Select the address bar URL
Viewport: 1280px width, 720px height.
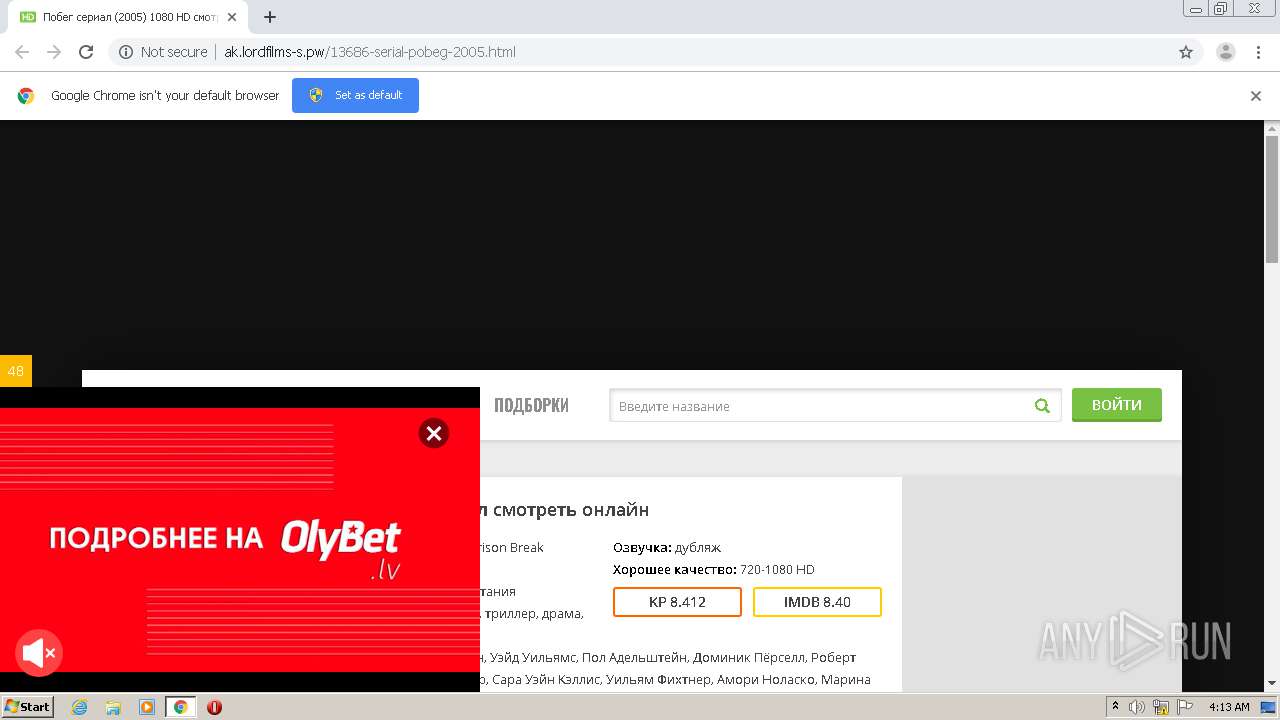(370, 52)
